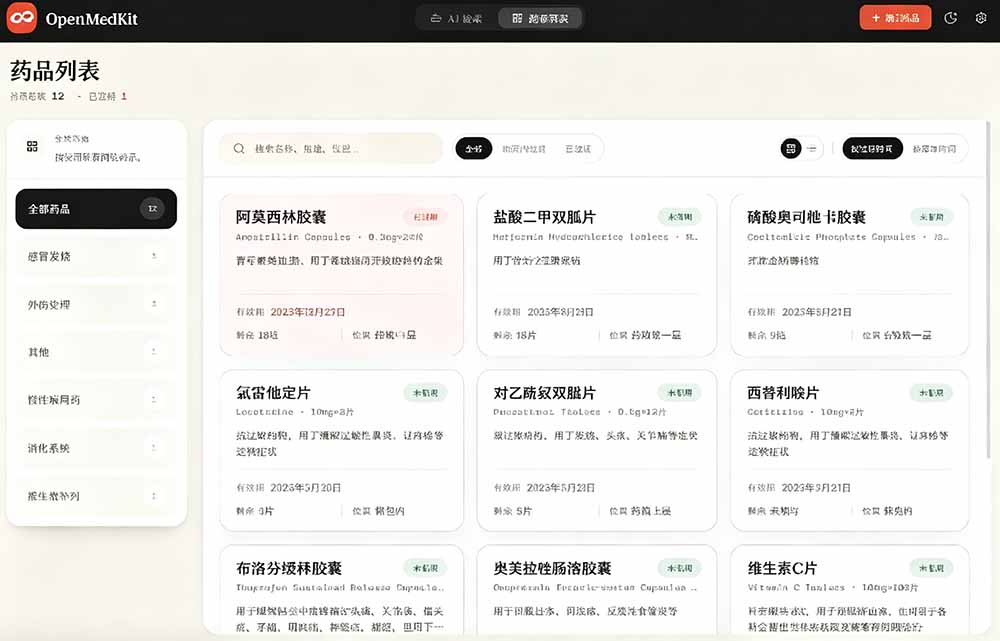
Task: Click the red expiry date on 阿莫西林胶囊 card
Action: click(307, 312)
